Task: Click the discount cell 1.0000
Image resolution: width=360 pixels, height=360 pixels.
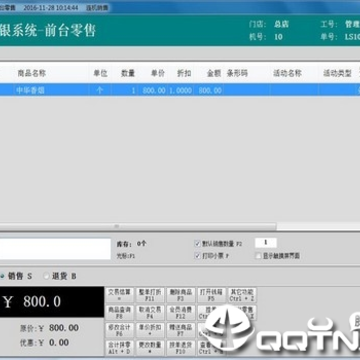Action: click(180, 90)
